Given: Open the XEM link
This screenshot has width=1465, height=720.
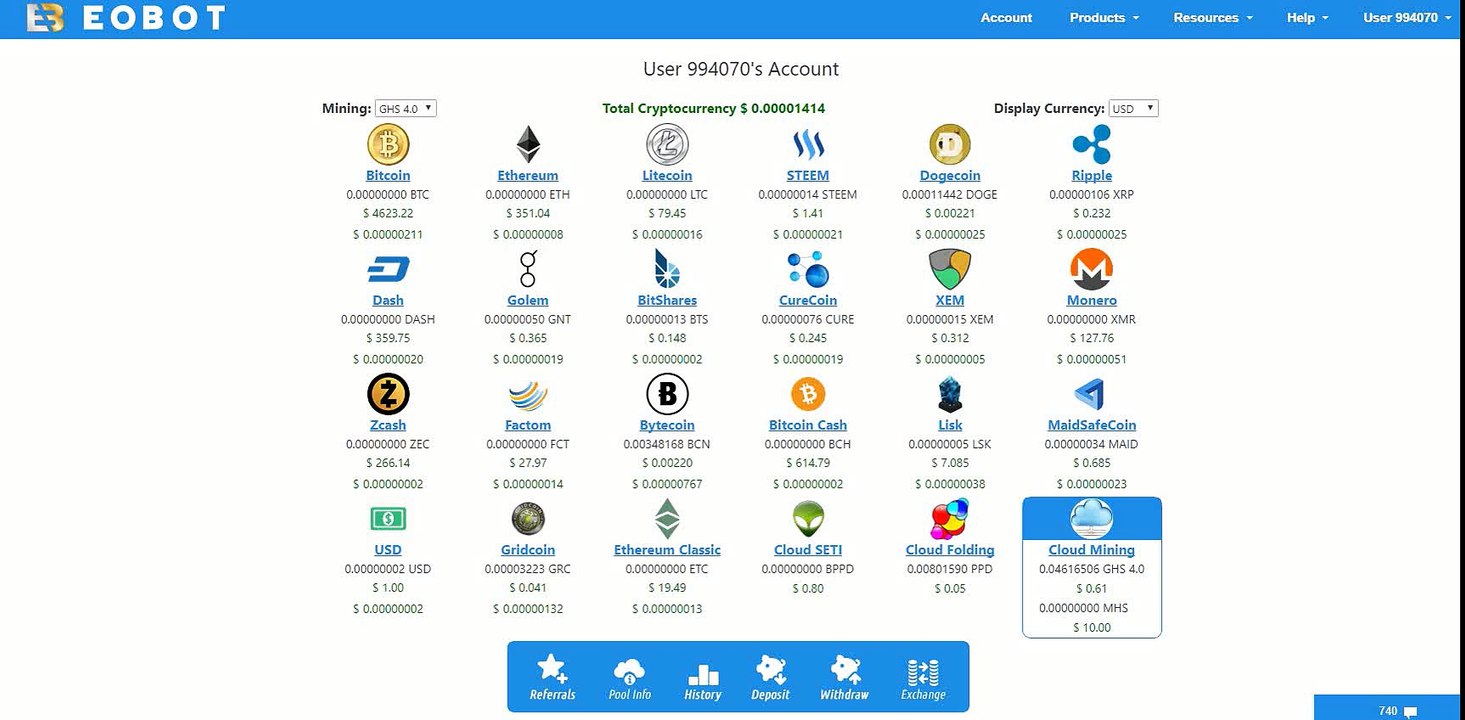Looking at the screenshot, I should click(x=950, y=301).
